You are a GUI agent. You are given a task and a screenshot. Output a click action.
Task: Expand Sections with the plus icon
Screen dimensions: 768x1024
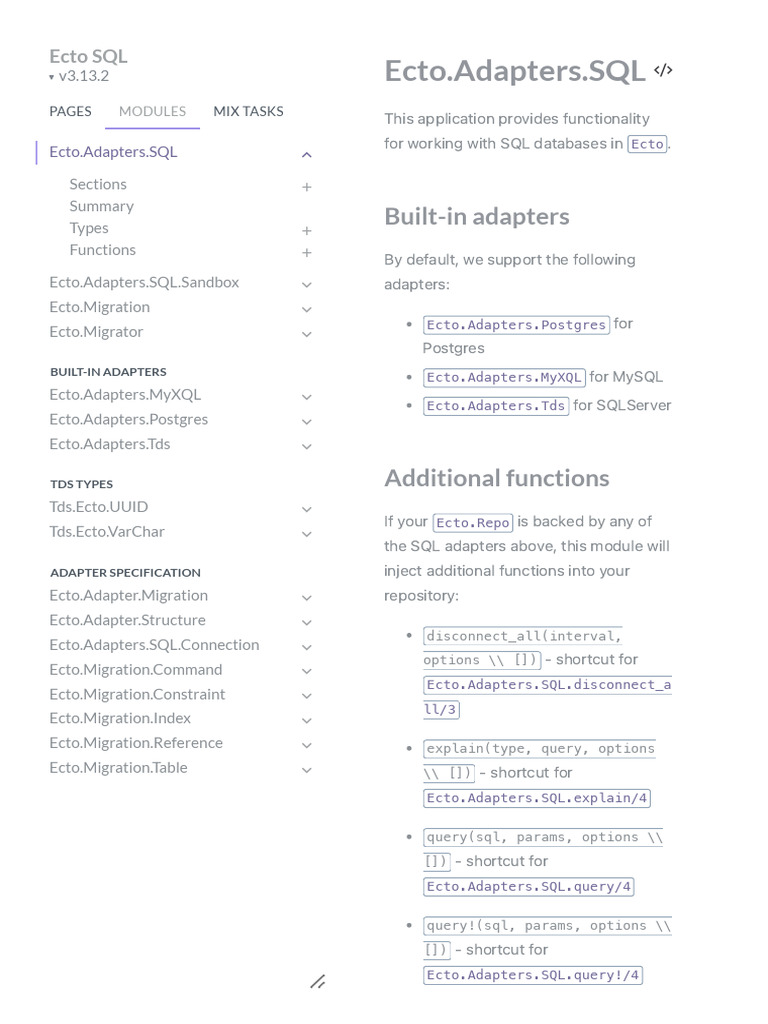tap(307, 187)
